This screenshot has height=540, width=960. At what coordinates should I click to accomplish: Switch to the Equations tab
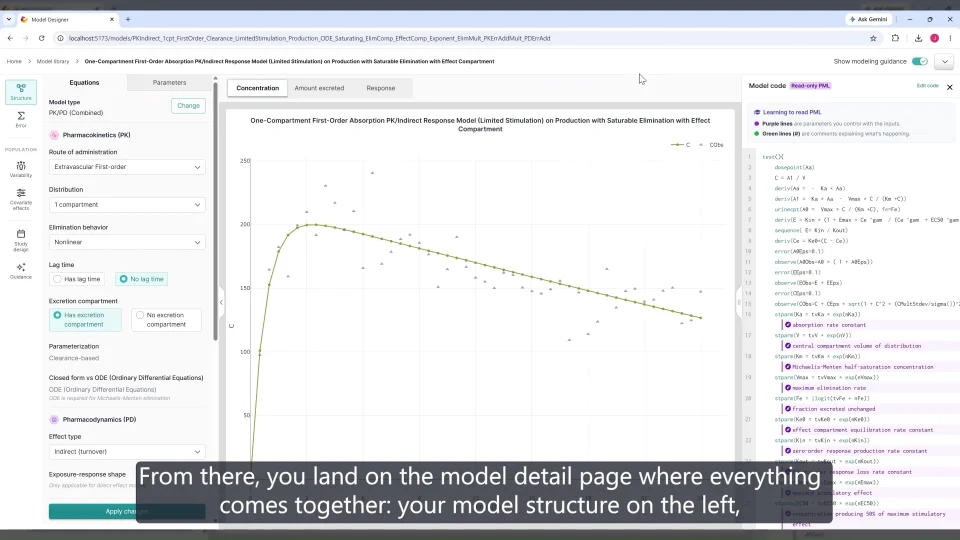pos(84,83)
